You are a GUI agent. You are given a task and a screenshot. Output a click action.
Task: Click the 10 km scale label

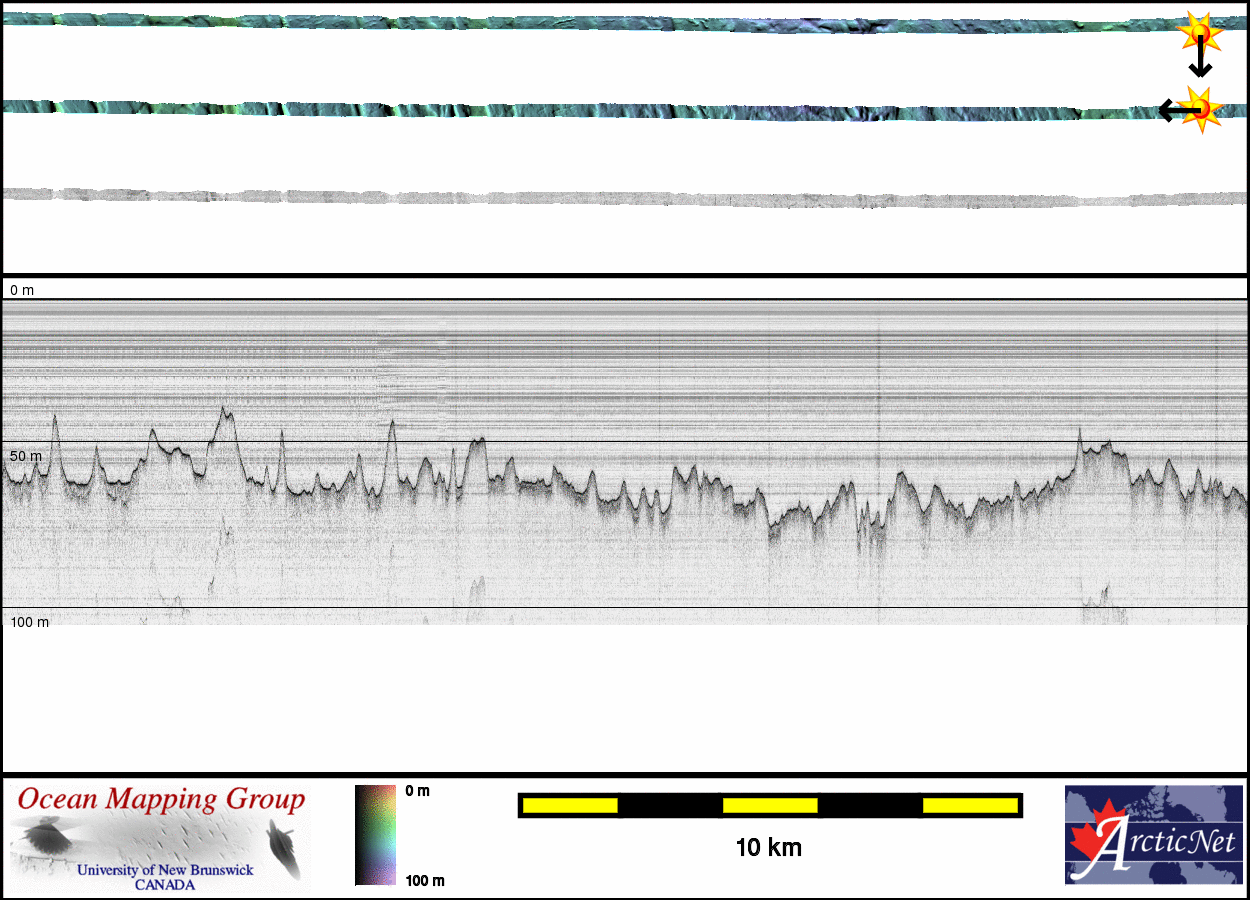pos(768,848)
